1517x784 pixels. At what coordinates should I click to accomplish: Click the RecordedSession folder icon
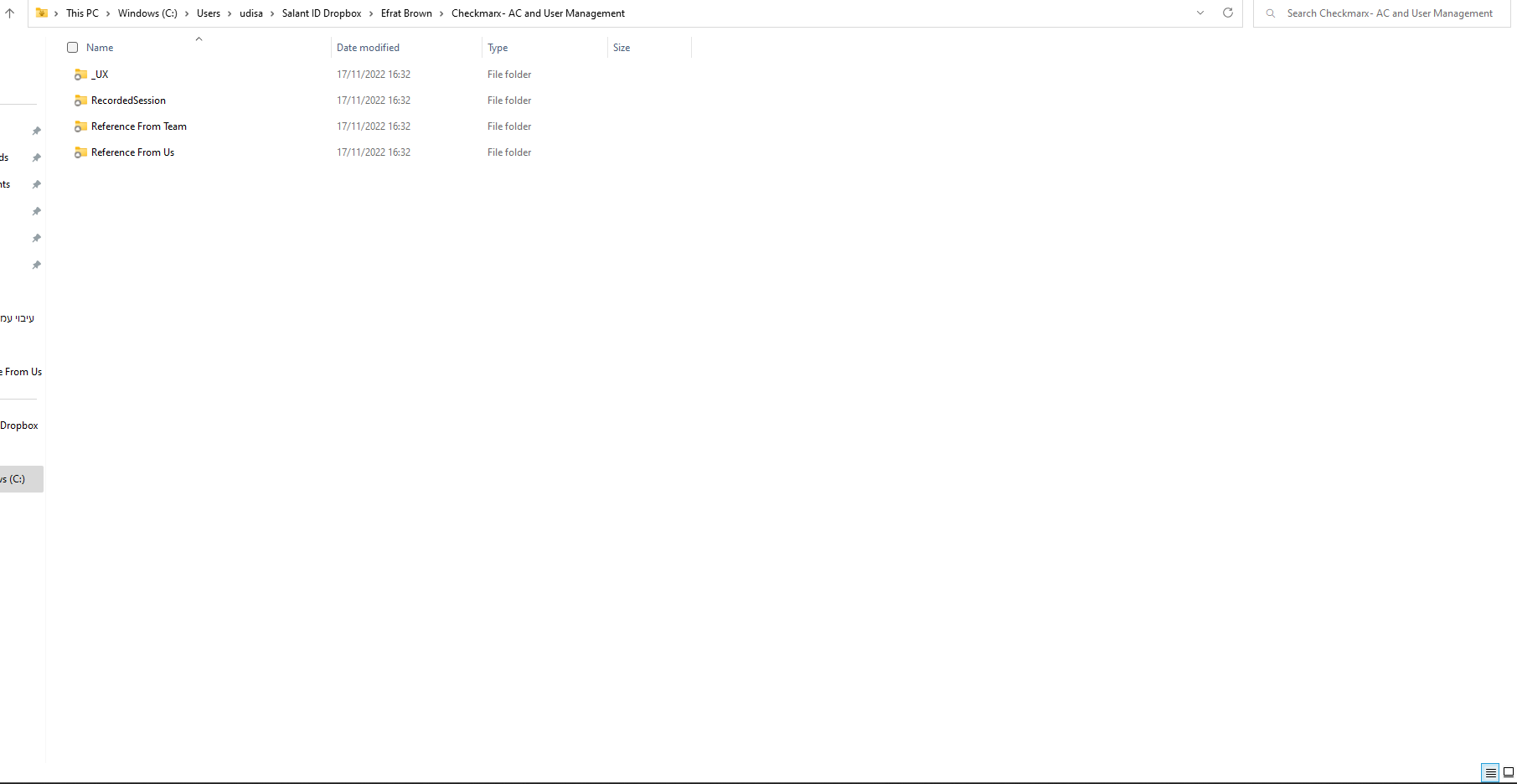(80, 101)
